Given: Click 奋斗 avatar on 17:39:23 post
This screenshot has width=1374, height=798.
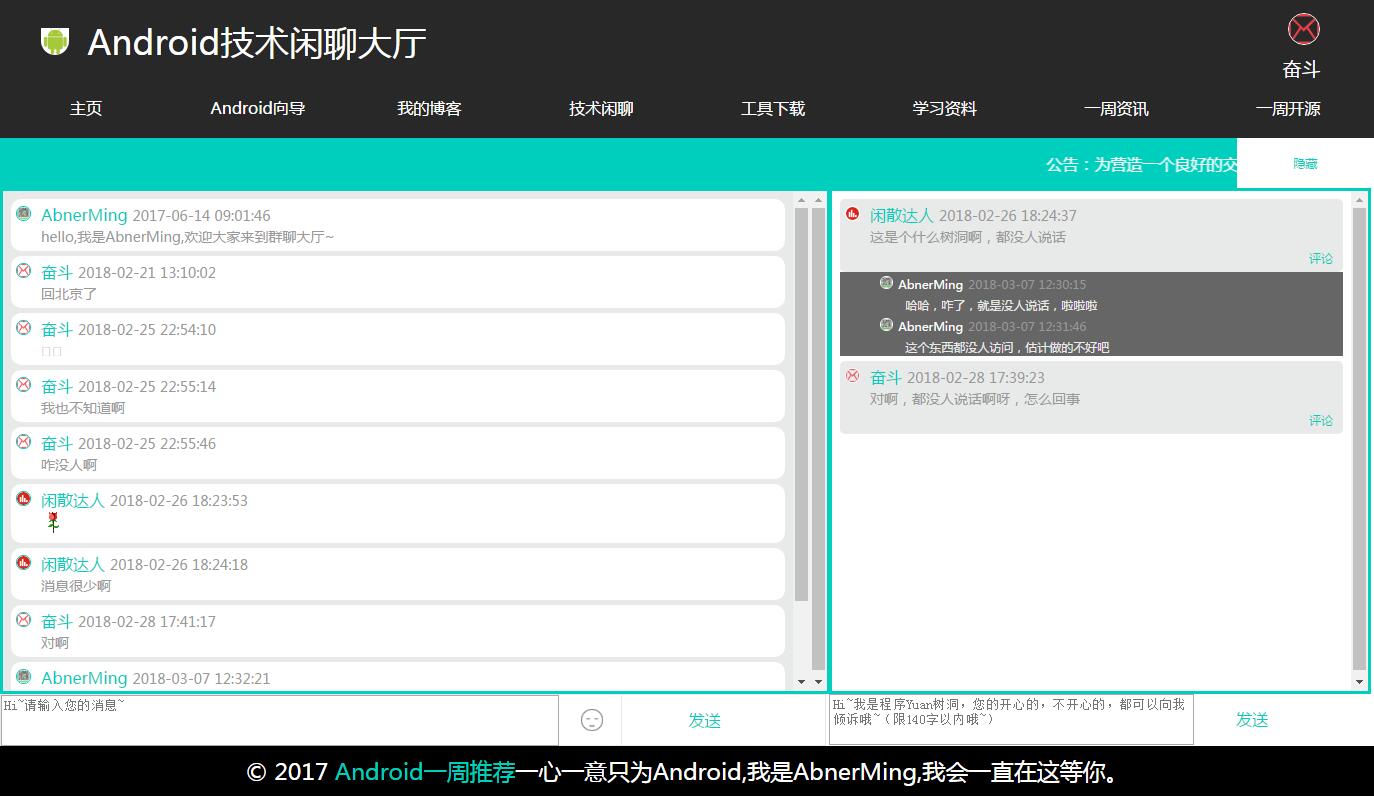Looking at the screenshot, I should coord(853,376).
